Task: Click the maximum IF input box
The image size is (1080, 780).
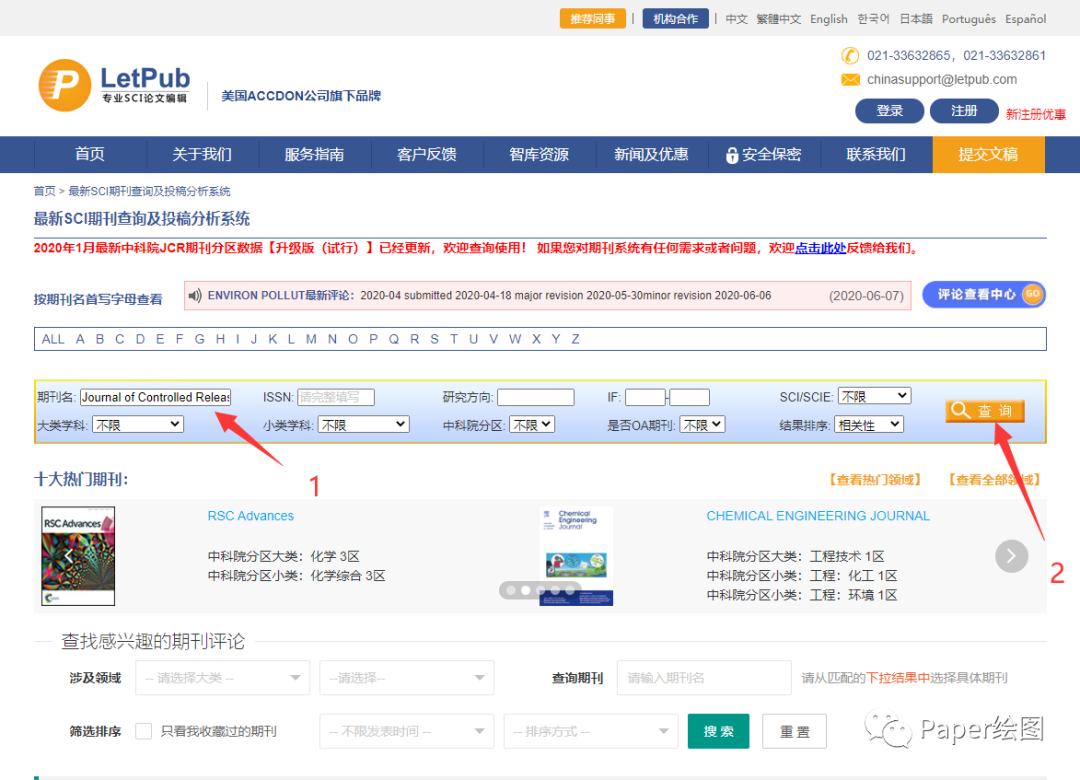Action: point(689,398)
